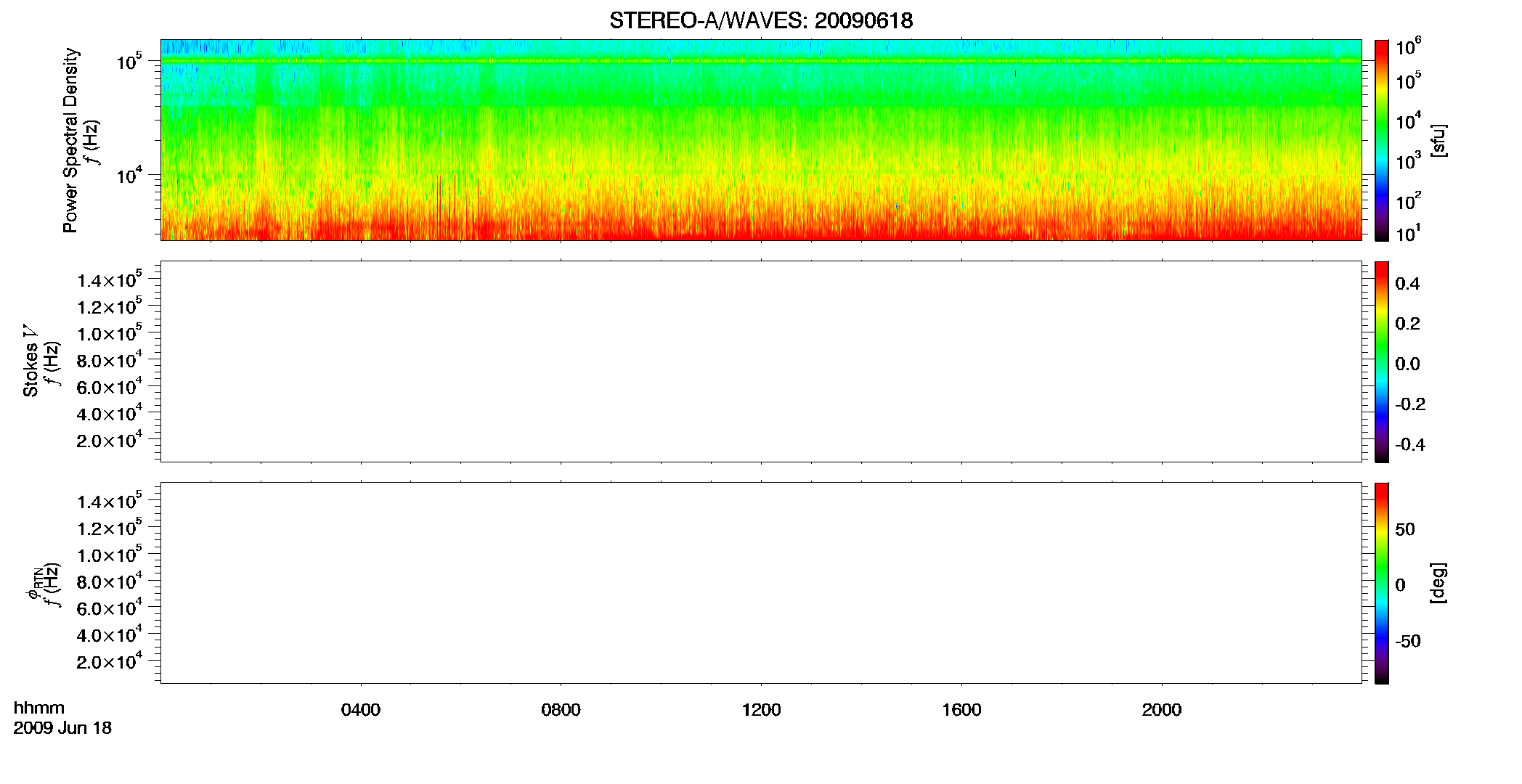This screenshot has height=784, width=1522.
Task: Click the 1.0×10^5 tick in phi RTN panel
Action: pos(110,554)
